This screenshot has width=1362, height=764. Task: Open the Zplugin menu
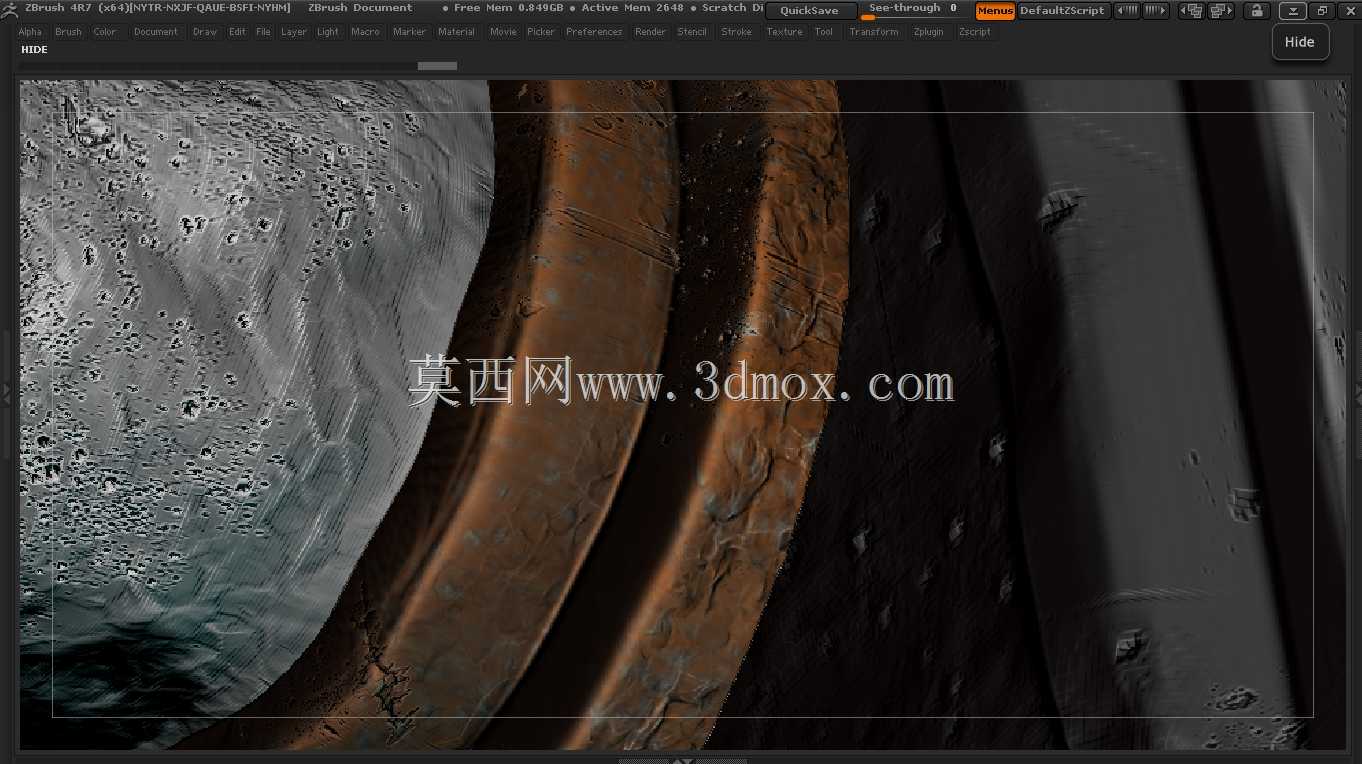[x=928, y=32]
